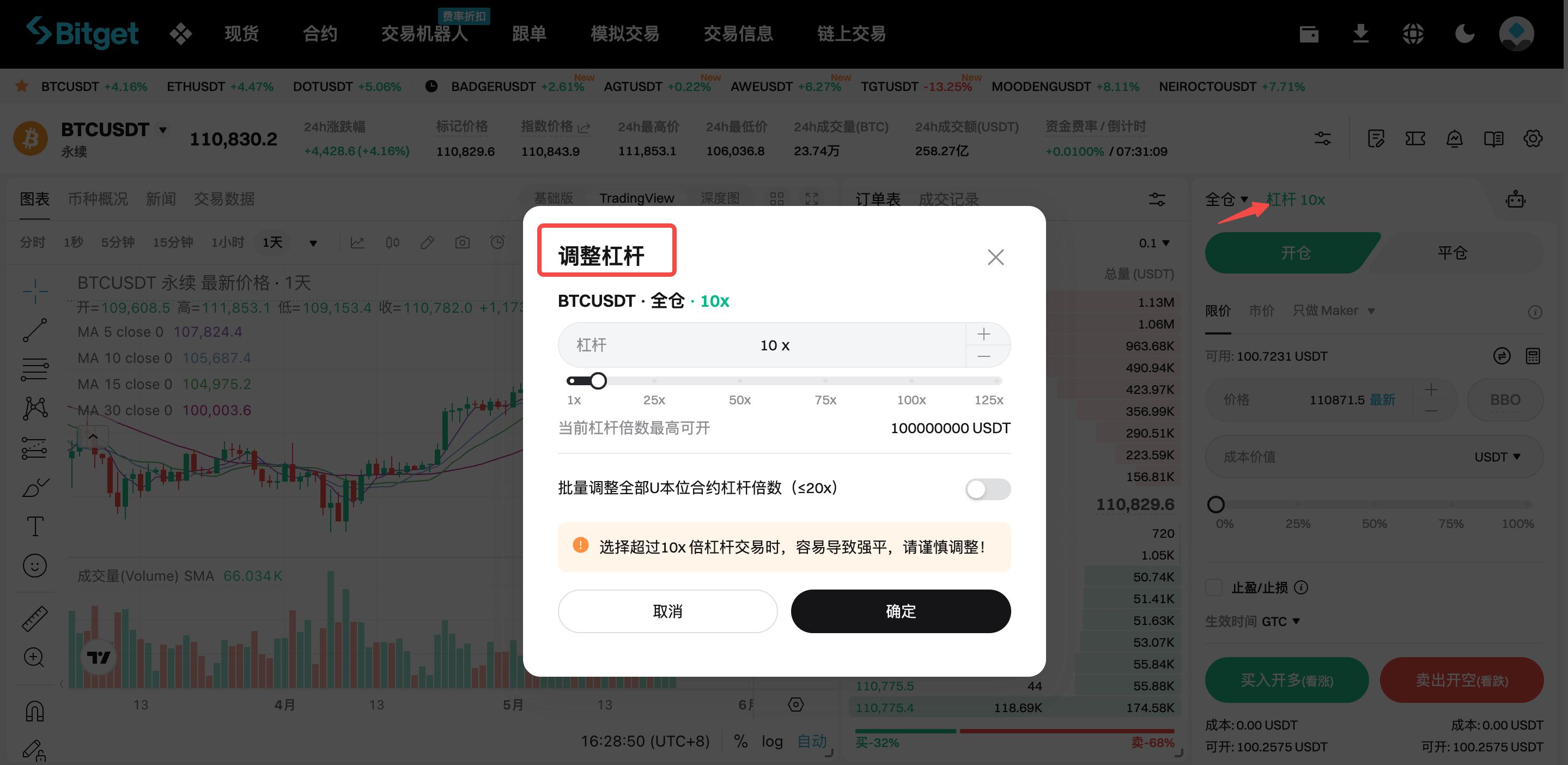Open the 跟单 menu in the navbar
Viewport: 1568px width, 765px height.
529,33
